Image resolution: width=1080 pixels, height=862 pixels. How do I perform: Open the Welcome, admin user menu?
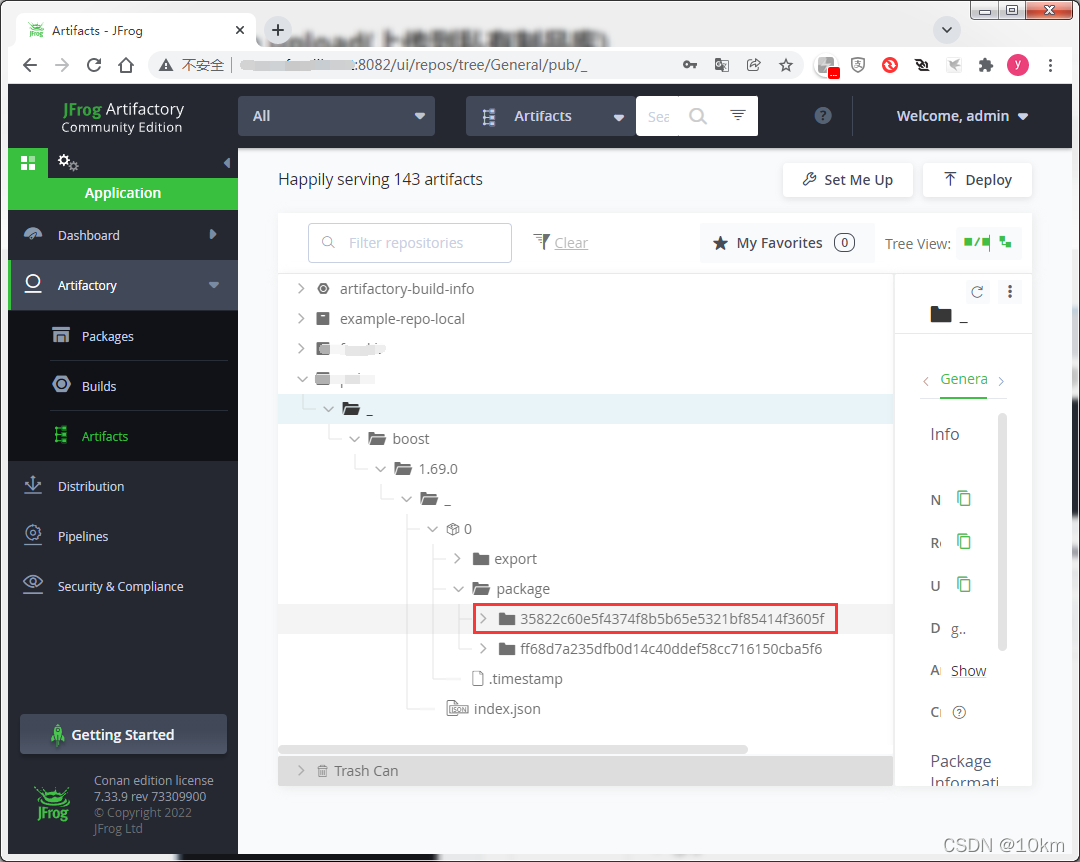click(962, 116)
